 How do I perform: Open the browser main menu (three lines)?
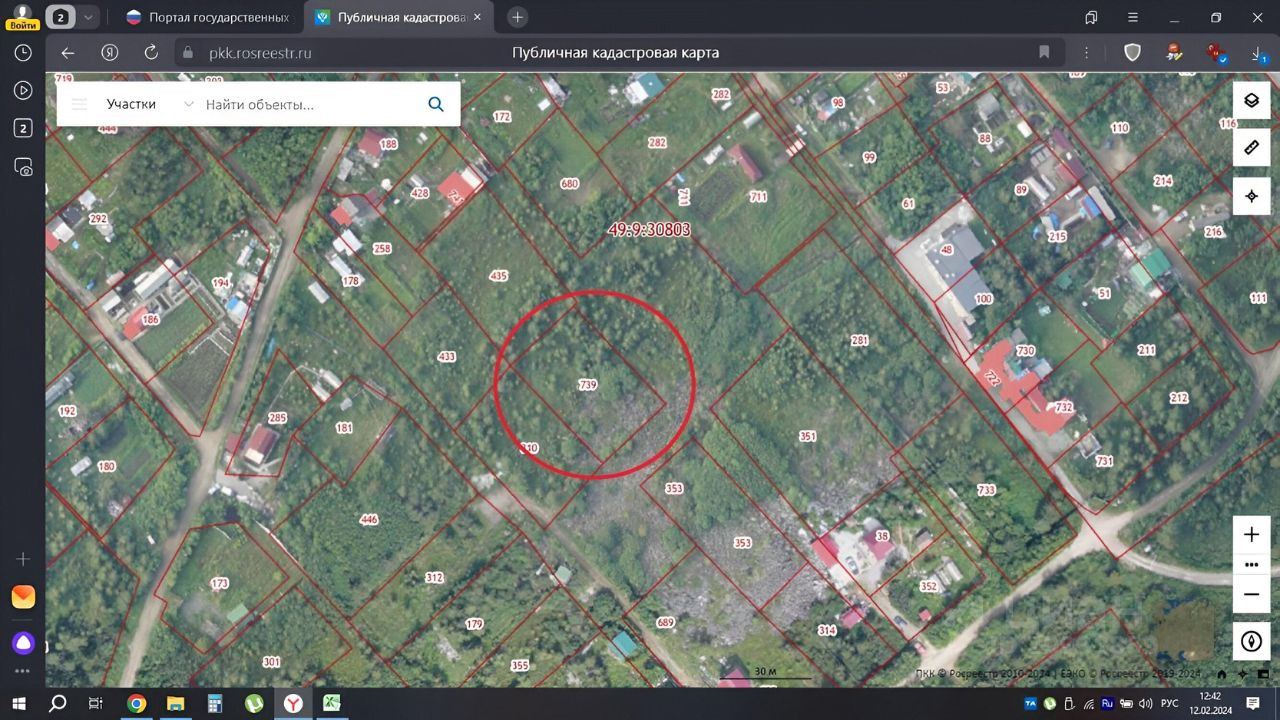(1135, 17)
